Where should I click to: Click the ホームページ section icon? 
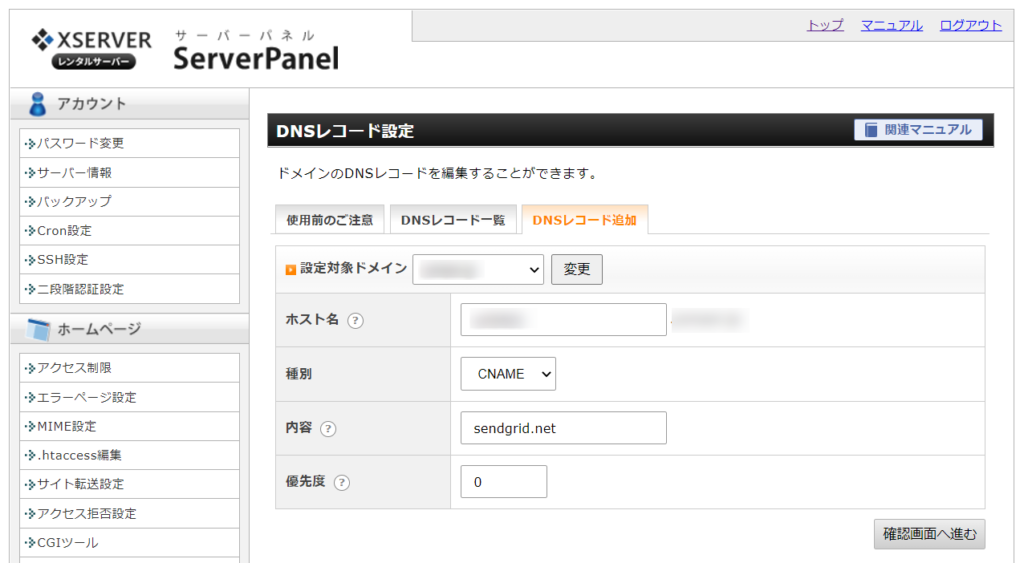tap(38, 329)
